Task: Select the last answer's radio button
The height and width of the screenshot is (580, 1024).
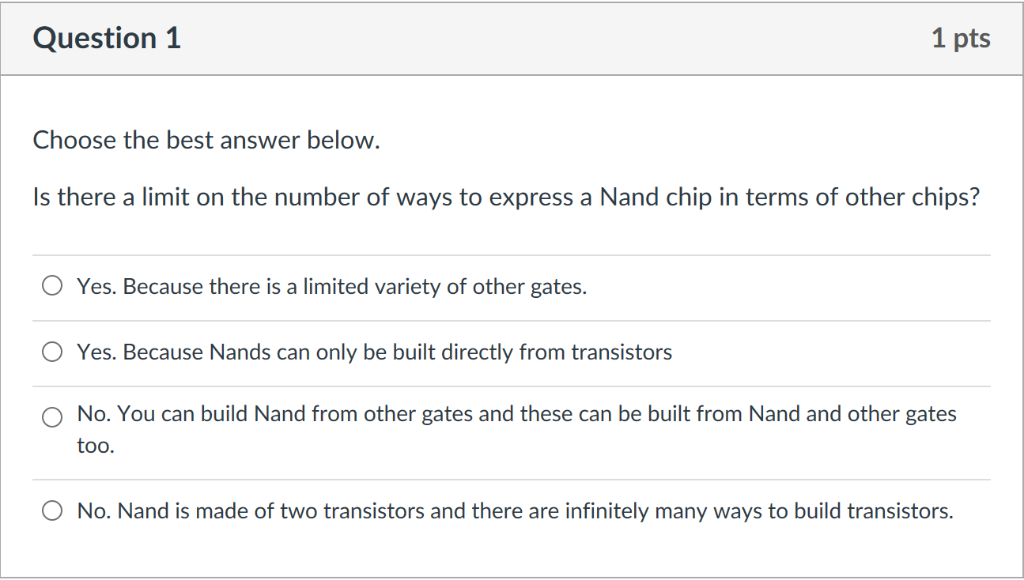Action: [51, 510]
